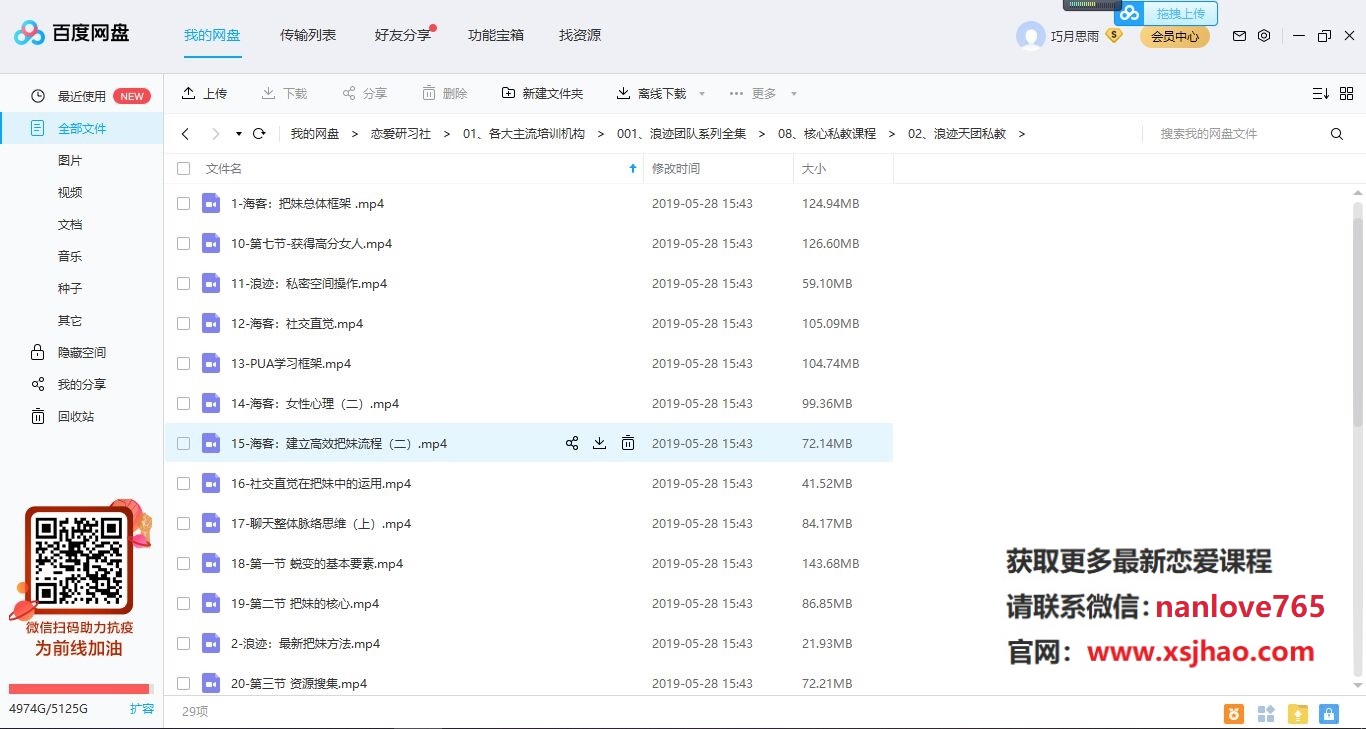Filter by Videos (视频)
Viewport: 1366px width, 729px height.
pos(70,193)
